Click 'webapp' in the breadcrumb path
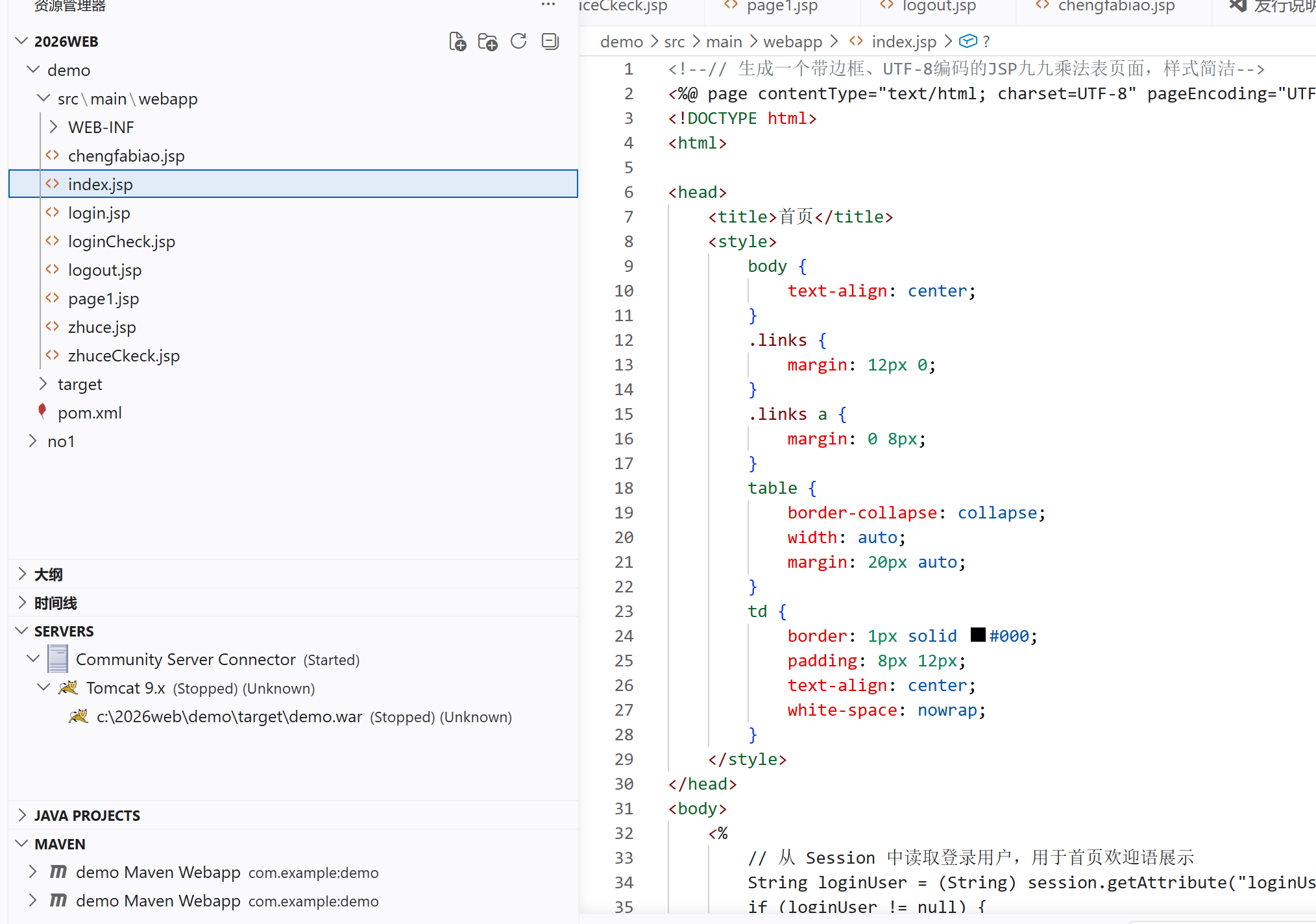 click(792, 42)
